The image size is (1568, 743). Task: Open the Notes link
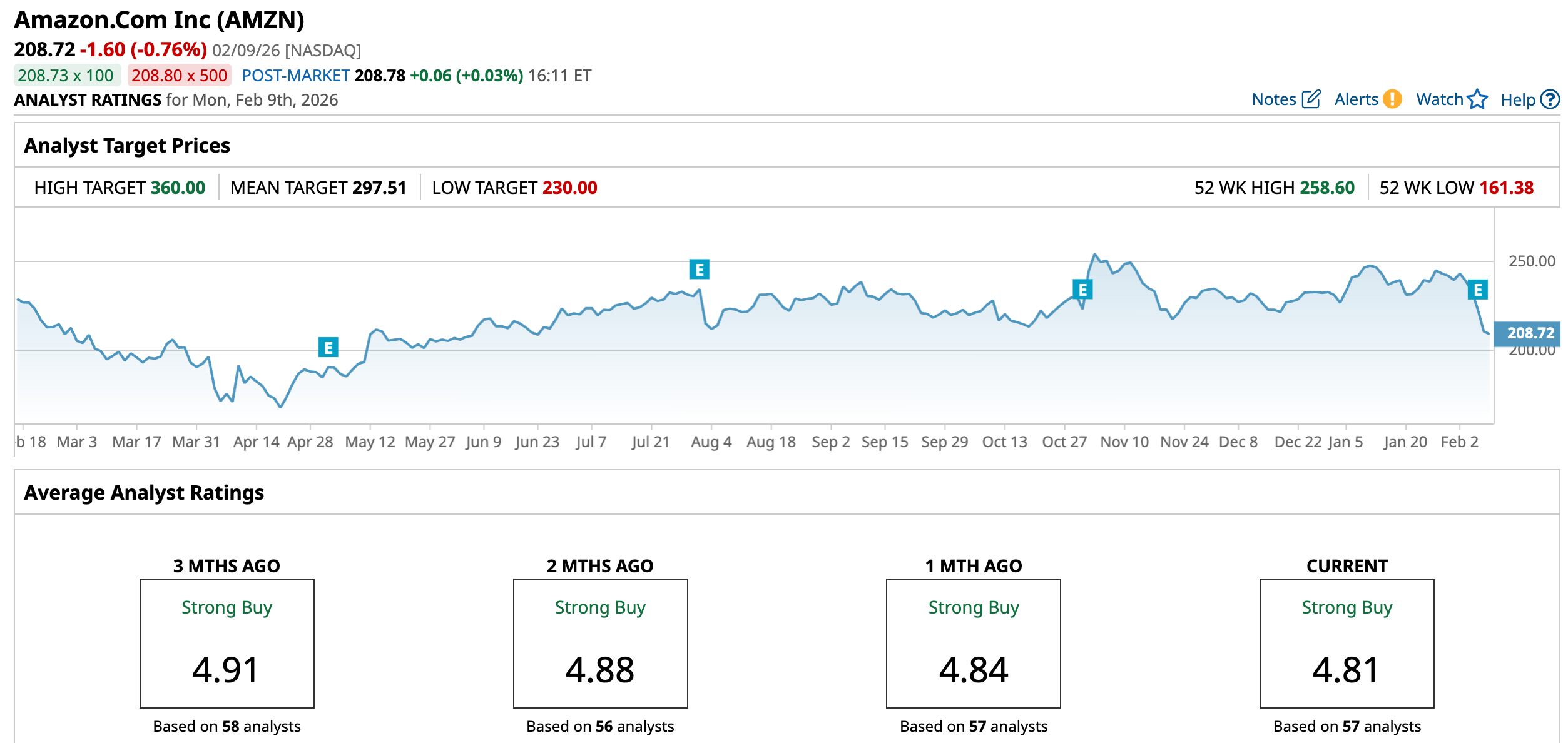1273,99
